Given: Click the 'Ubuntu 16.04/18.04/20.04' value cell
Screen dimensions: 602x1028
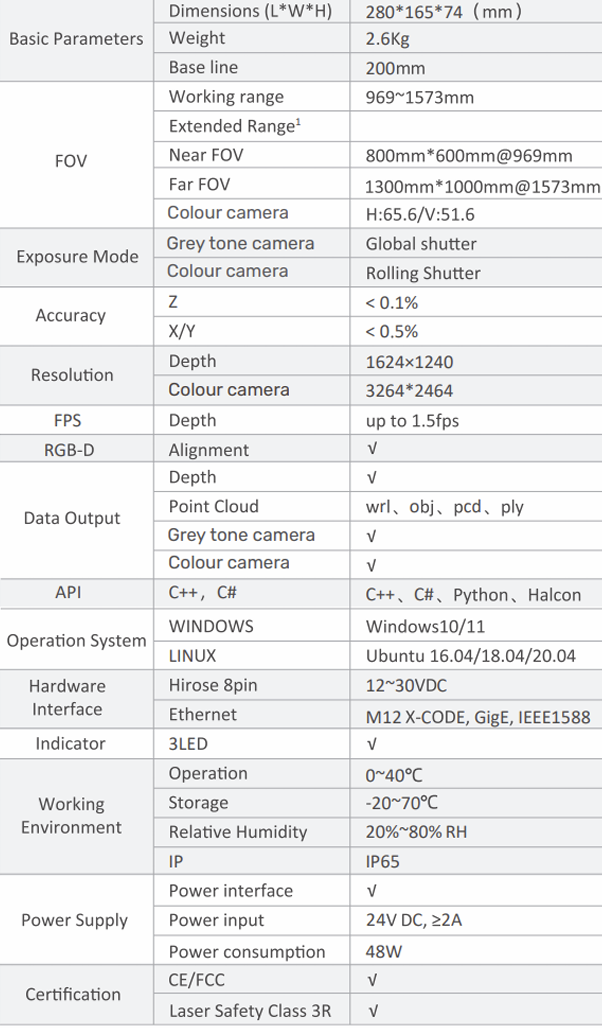Looking at the screenshot, I should 470,657.
